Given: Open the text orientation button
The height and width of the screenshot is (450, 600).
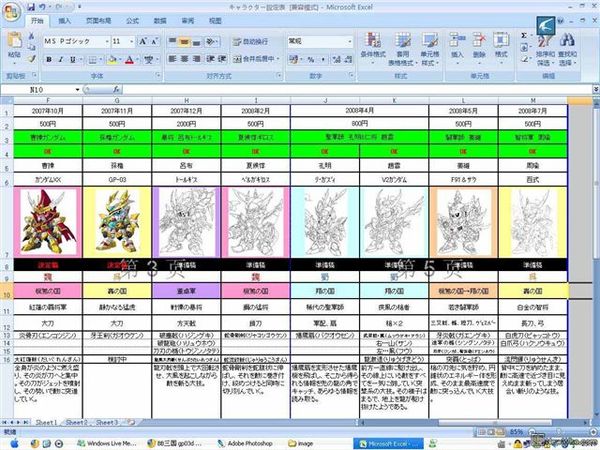Looking at the screenshot, I should [x=211, y=41].
